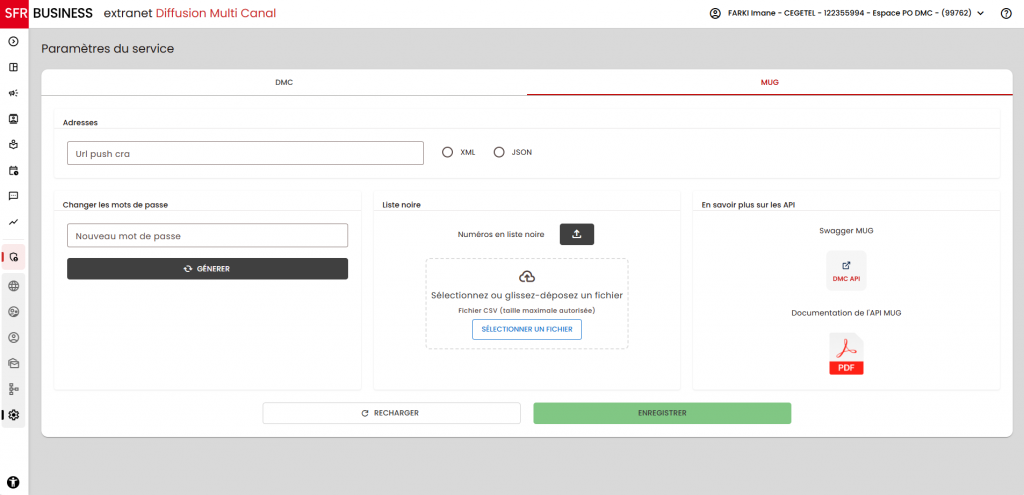Open the megaphone campaigns icon in sidebar

coord(14,93)
